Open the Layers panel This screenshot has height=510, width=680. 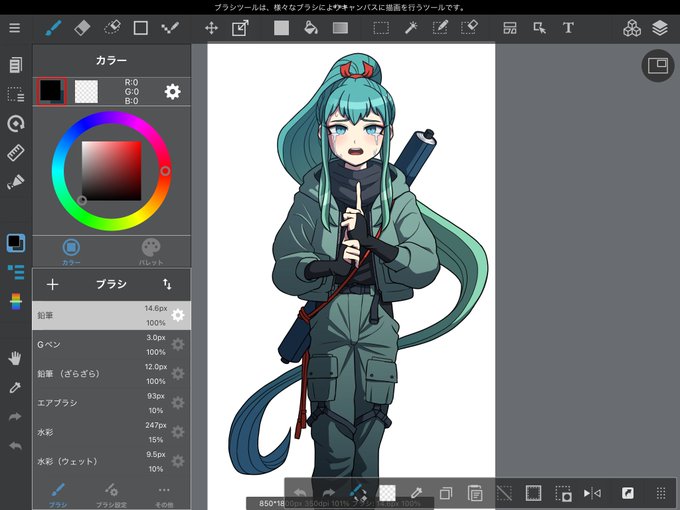tap(660, 28)
